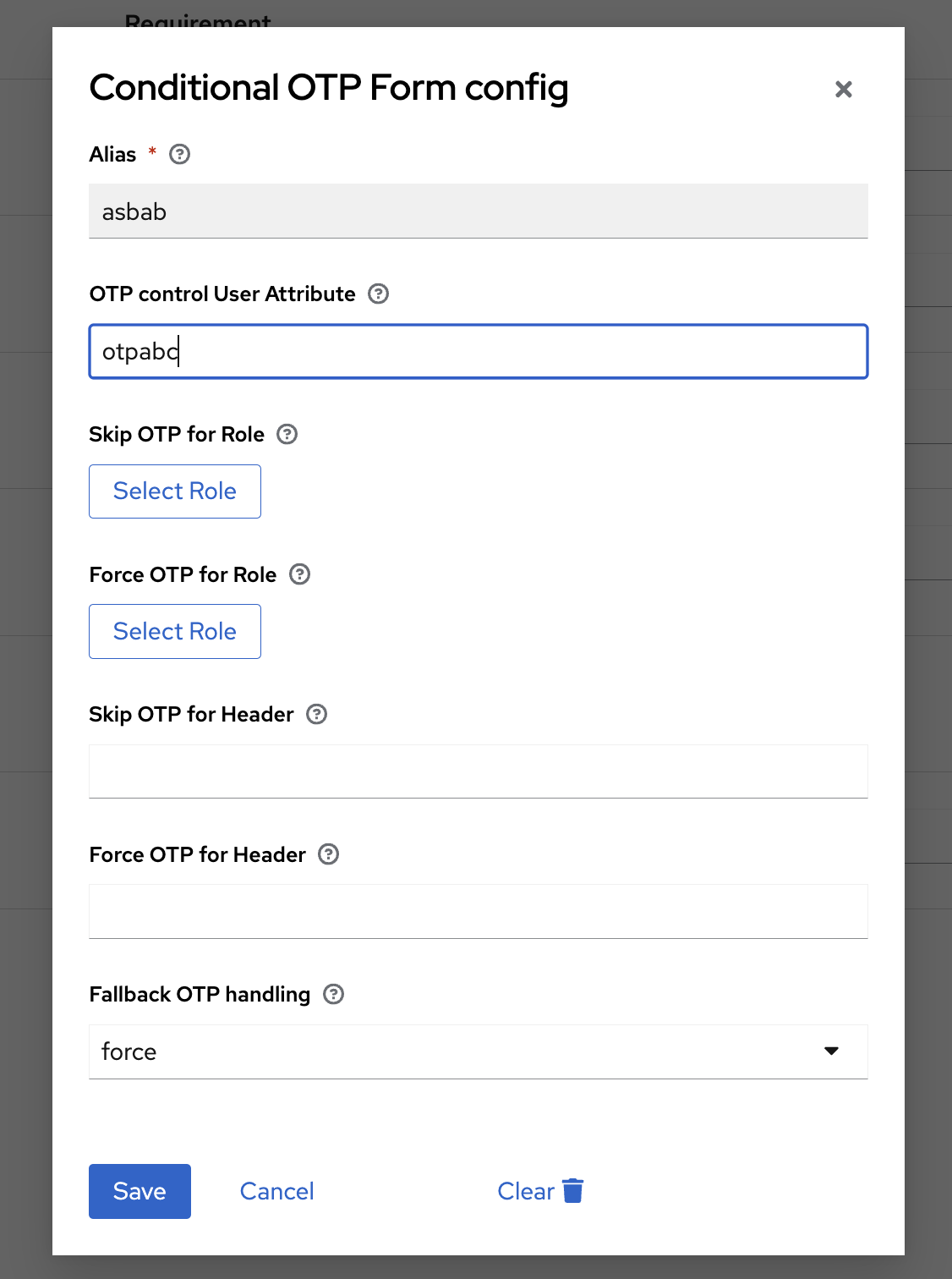Image resolution: width=952 pixels, height=1279 pixels.
Task: Click Select Role under Skip OTP for Role
Action: (174, 491)
